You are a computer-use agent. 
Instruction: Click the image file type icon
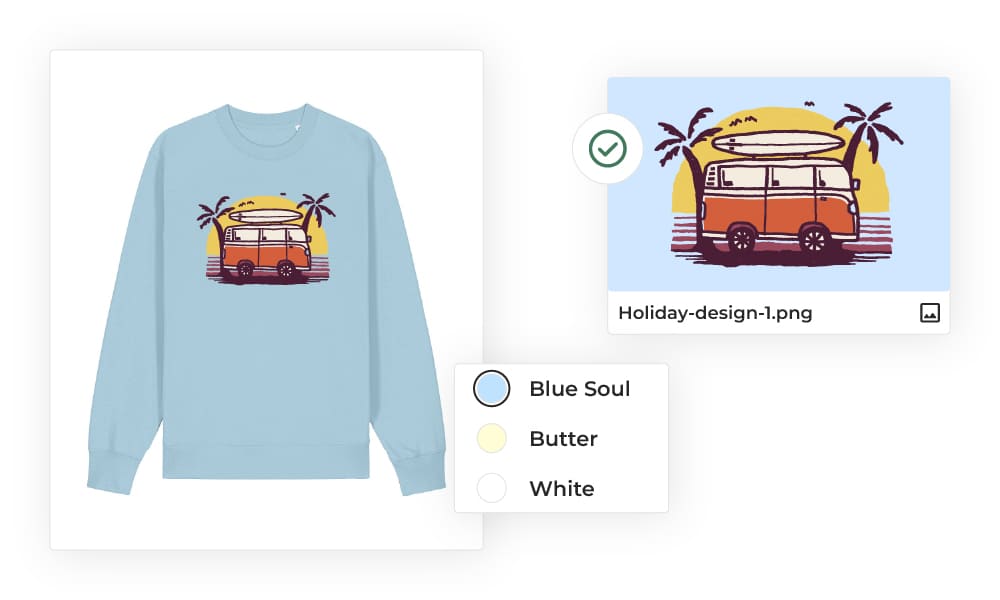[930, 312]
